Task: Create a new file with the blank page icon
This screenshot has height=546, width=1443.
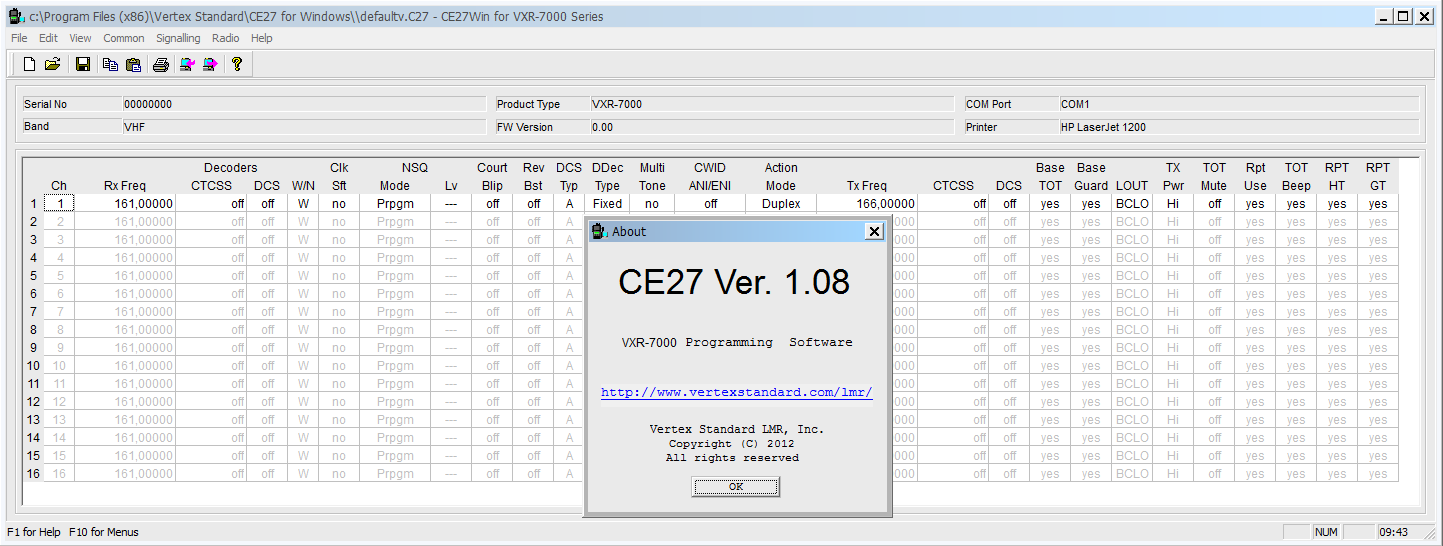Action: [30, 64]
